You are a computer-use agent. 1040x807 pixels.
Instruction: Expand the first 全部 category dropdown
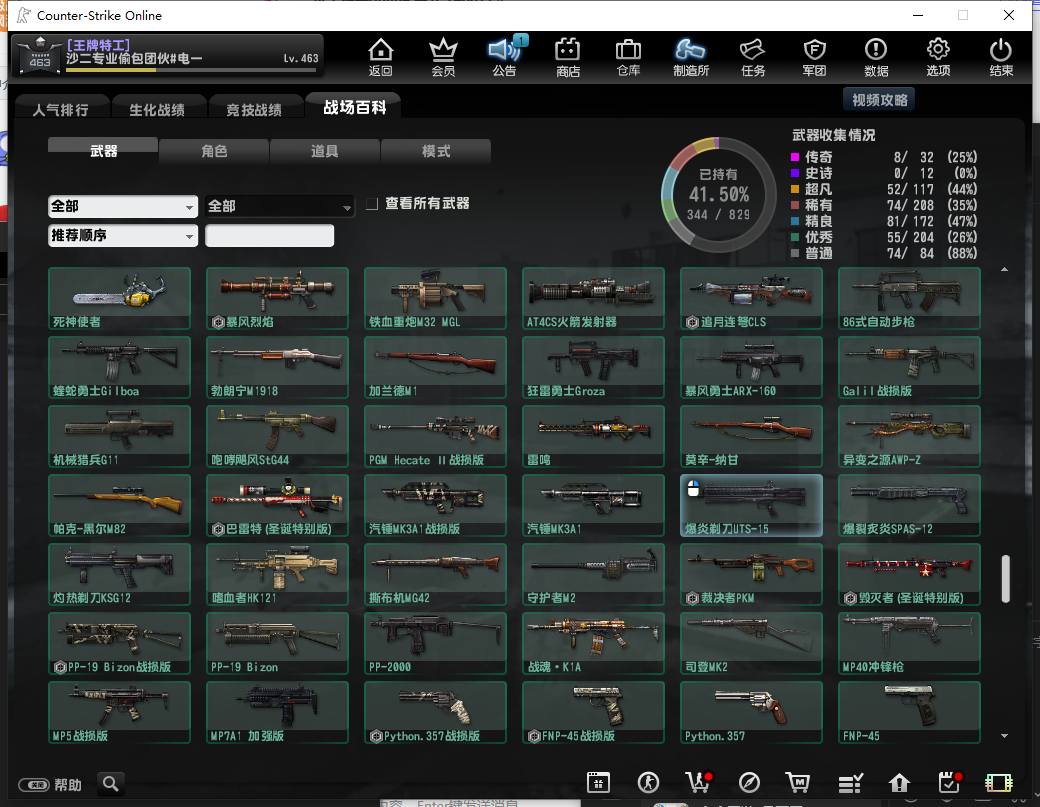(x=123, y=206)
